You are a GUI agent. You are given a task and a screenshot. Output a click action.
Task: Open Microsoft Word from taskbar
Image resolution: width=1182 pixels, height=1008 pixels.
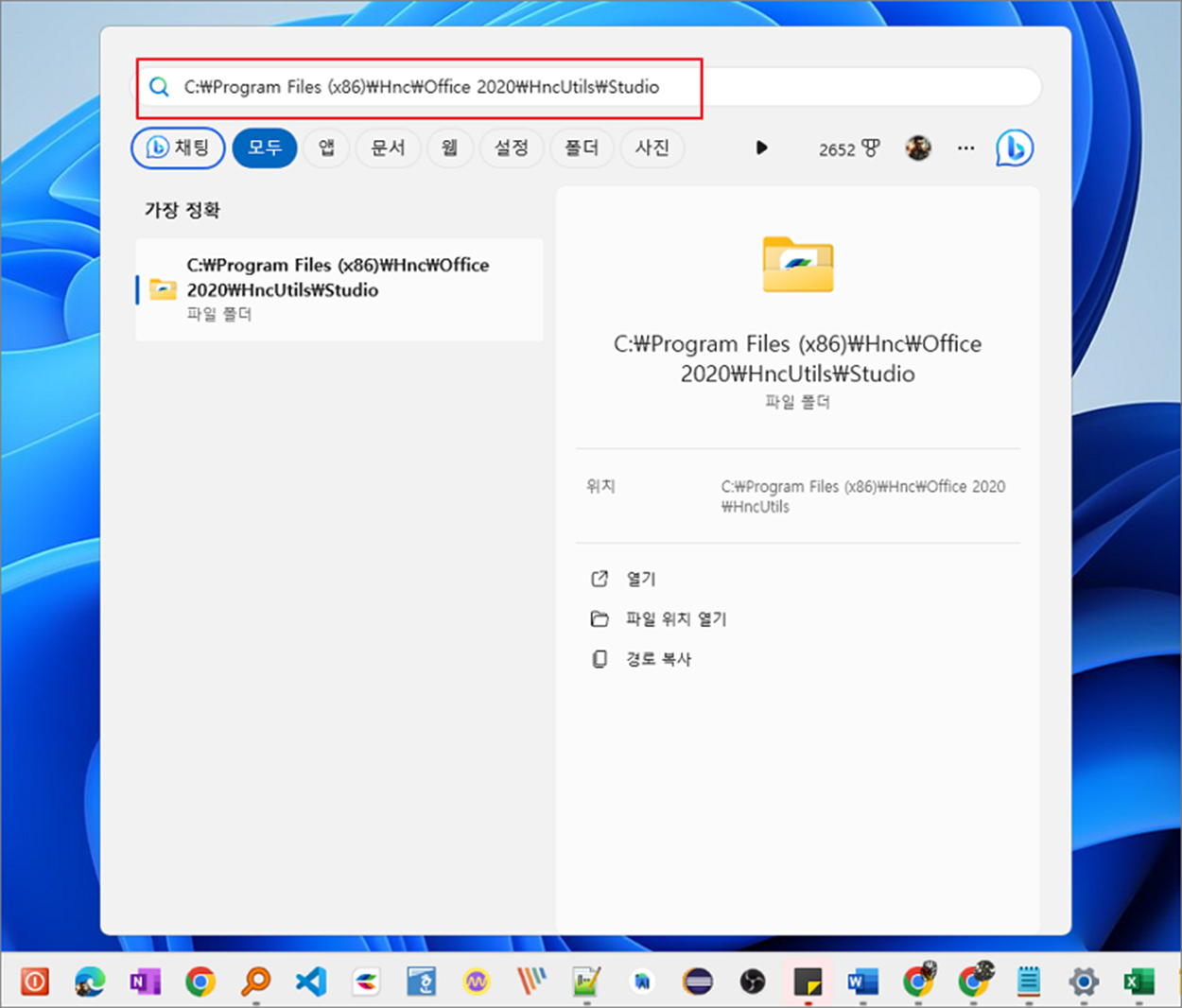tap(862, 982)
